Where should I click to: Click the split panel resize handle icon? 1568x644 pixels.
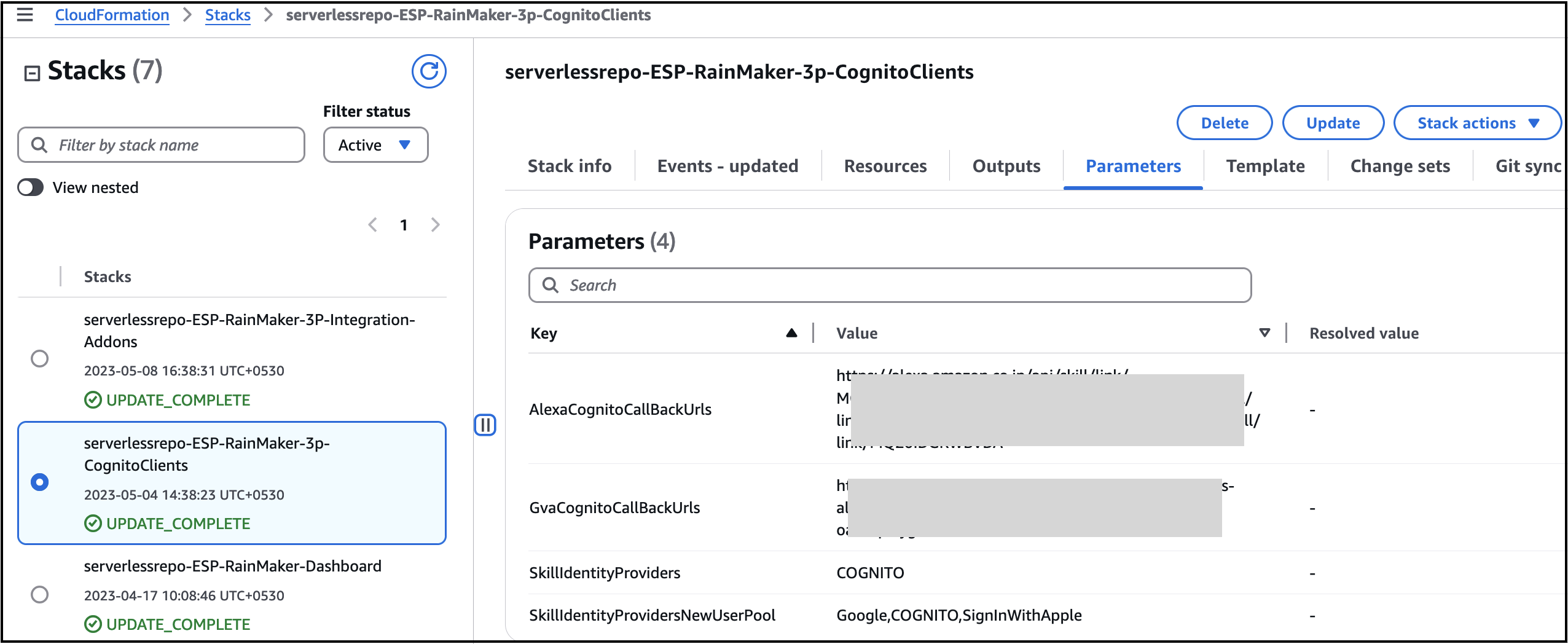485,425
